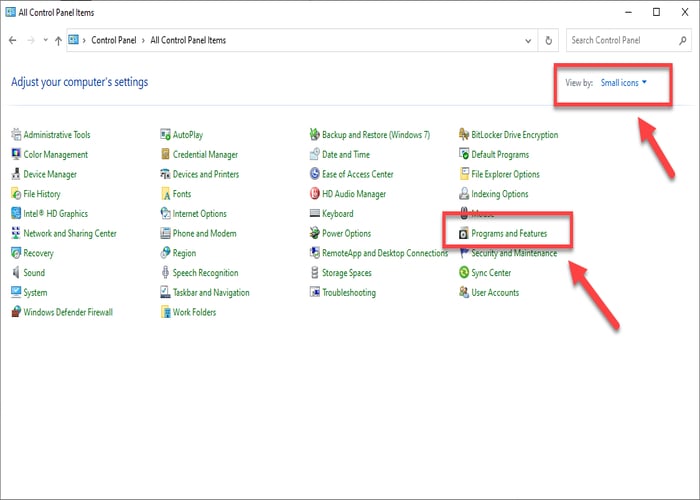This screenshot has width=700, height=500.
Task: Click the Forward navigation arrow
Action: (31, 40)
